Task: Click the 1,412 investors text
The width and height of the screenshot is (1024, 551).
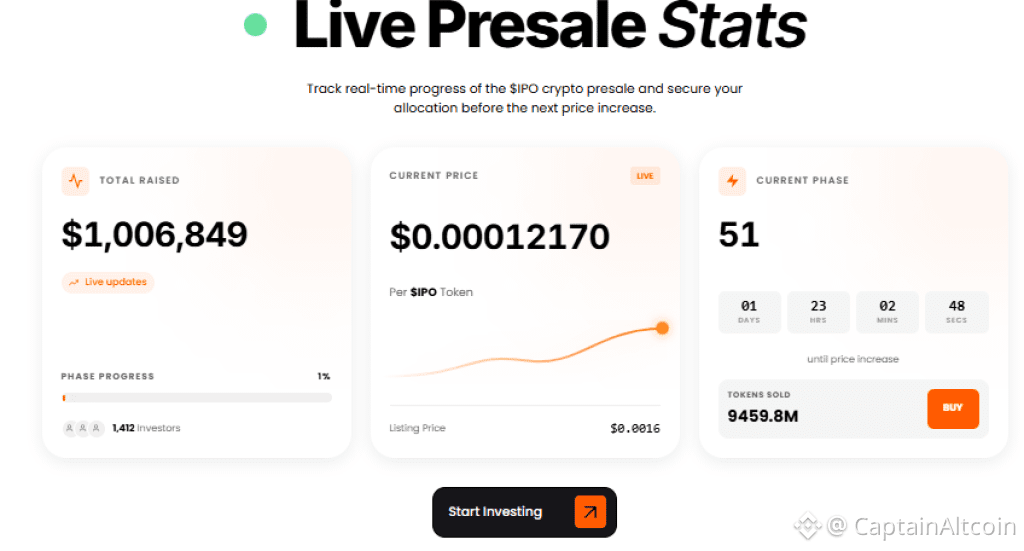Action: [x=146, y=428]
